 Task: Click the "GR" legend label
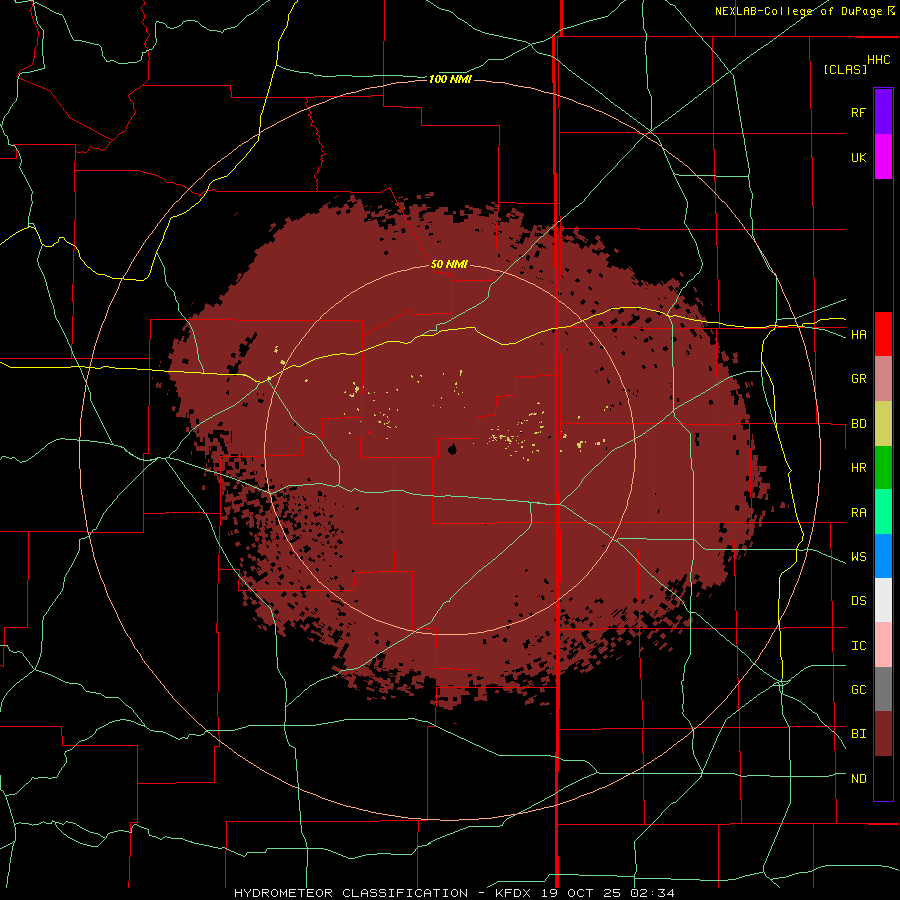858,379
